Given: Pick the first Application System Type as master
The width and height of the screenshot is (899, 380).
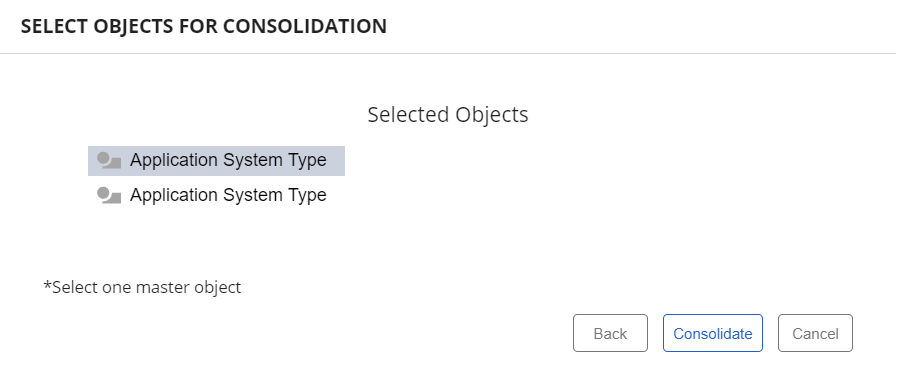Looking at the screenshot, I should tap(216, 160).
